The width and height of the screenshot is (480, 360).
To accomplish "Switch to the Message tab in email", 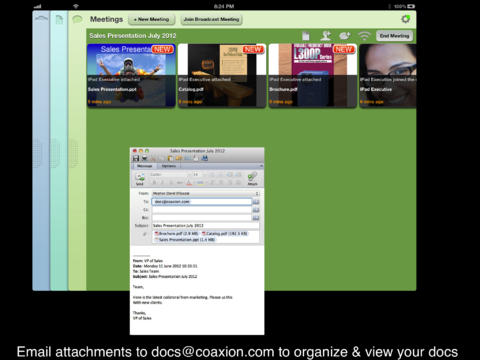I will click(x=145, y=166).
